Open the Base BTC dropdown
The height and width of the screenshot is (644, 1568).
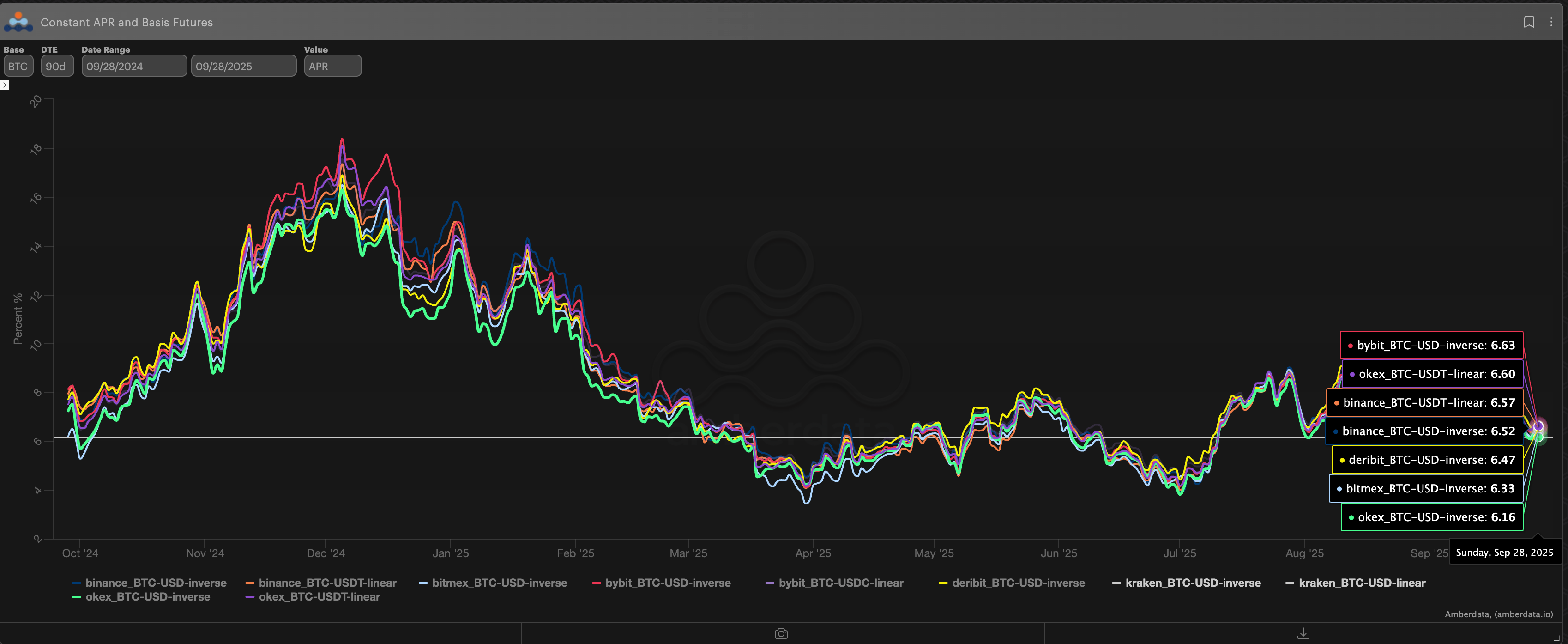click(18, 67)
